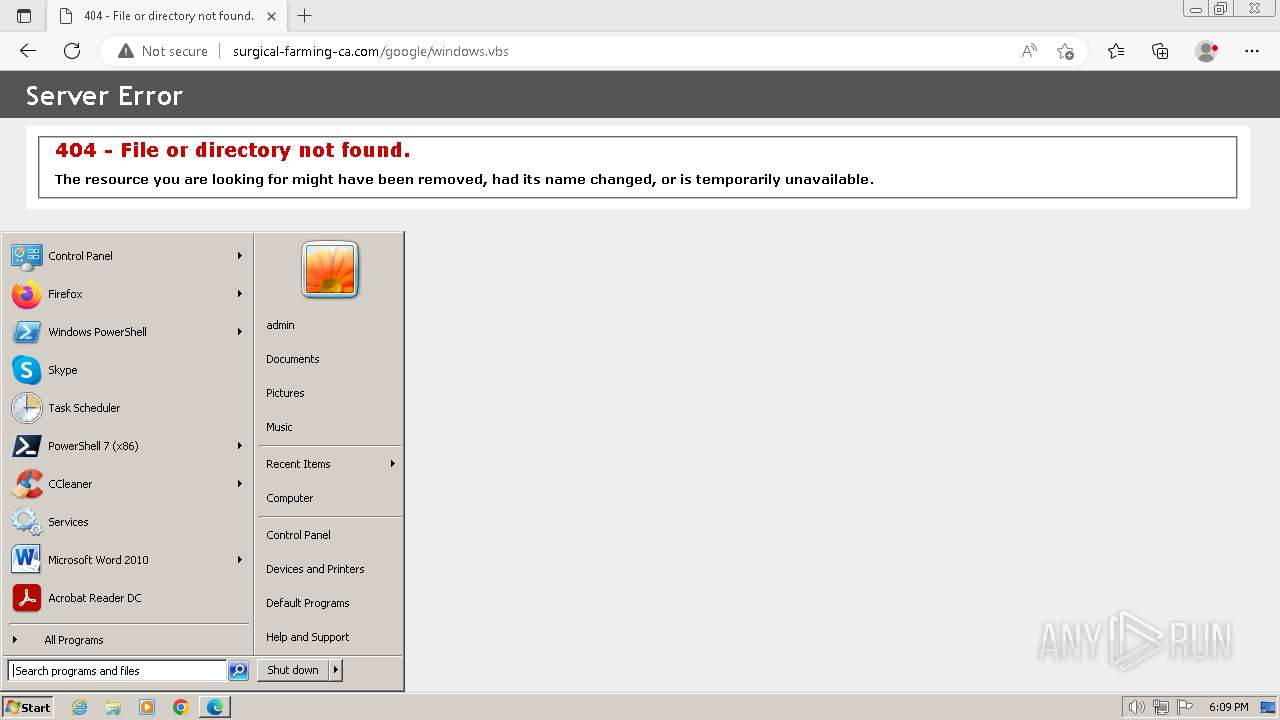Switch to Edge in taskbar
The height and width of the screenshot is (720, 1280).
215,707
